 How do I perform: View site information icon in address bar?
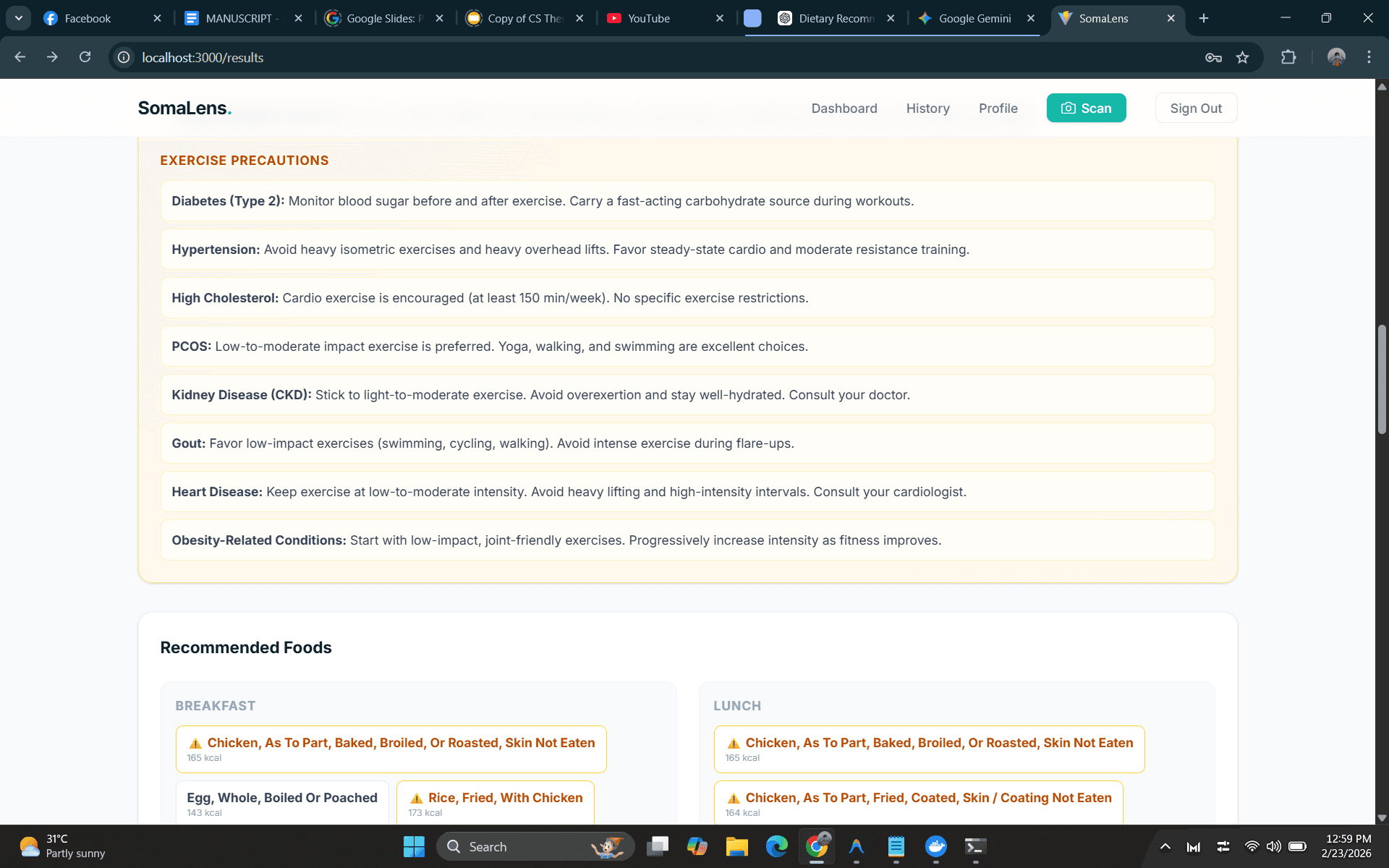(124, 57)
